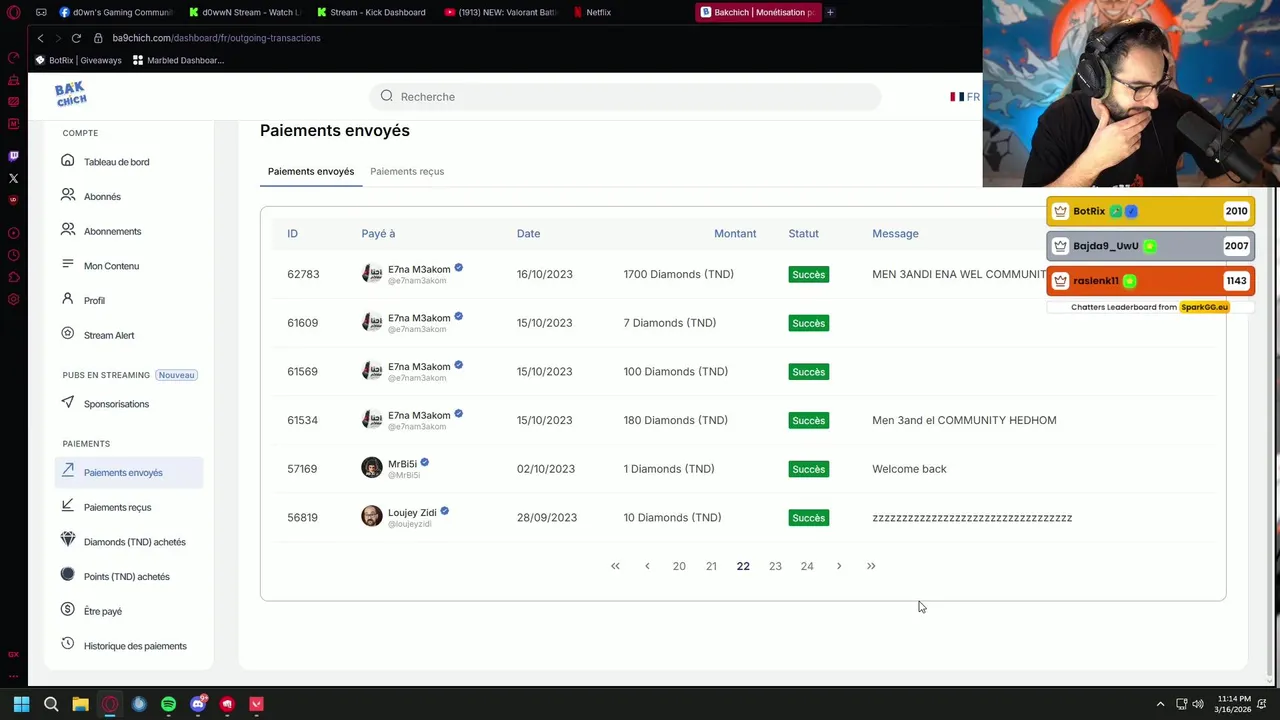Image resolution: width=1280 pixels, height=720 pixels.
Task: Jump to first pagination page
Action: tap(615, 566)
